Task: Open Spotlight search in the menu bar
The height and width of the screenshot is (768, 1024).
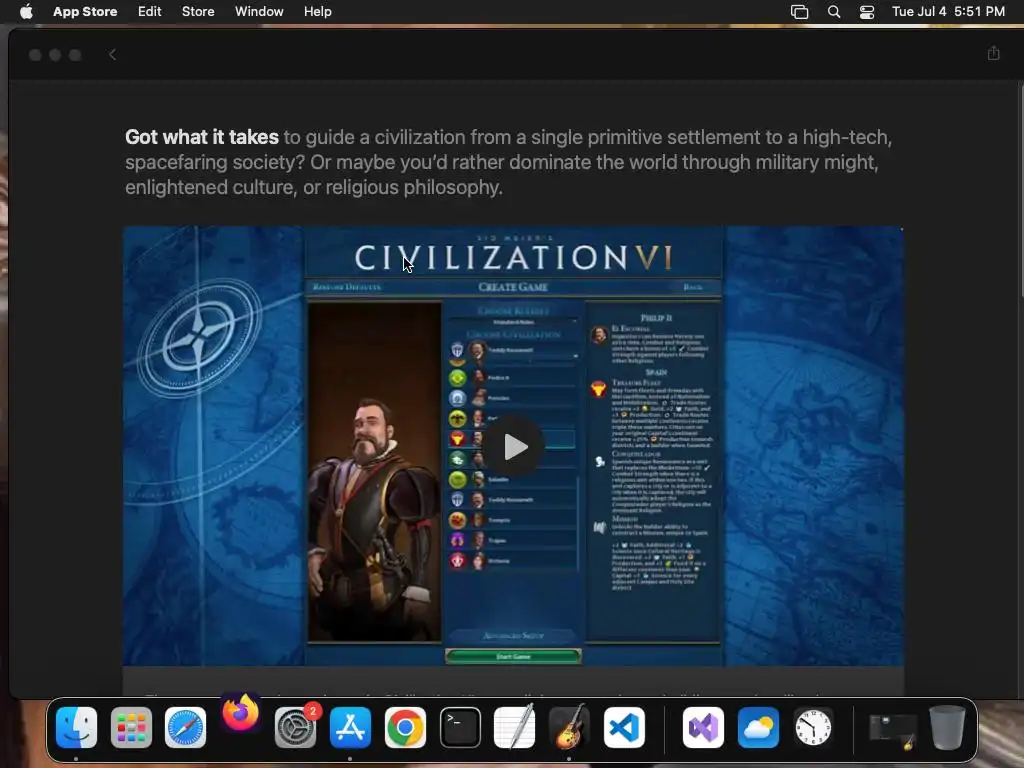Action: click(x=834, y=12)
